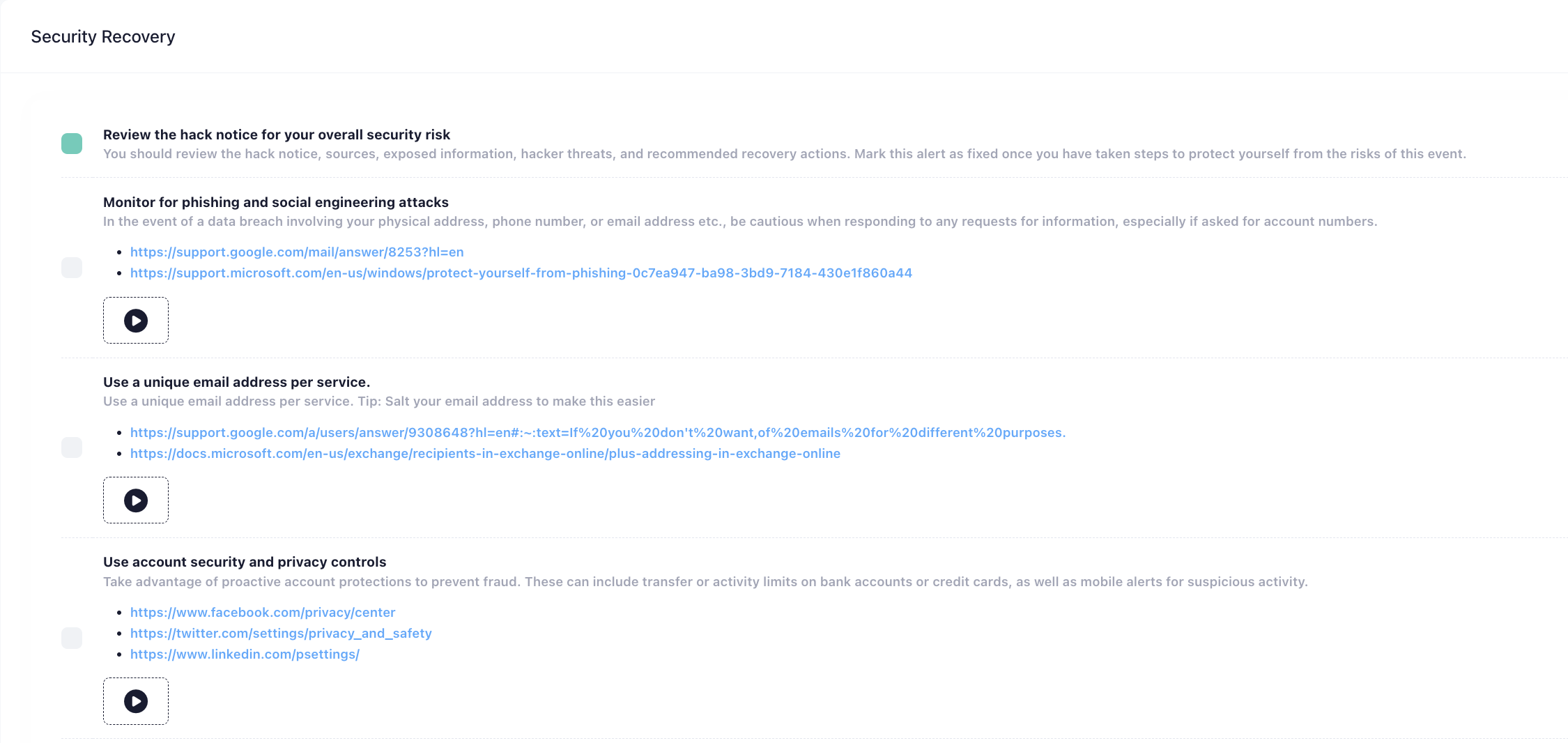Open Twitter privacy and safety settings link
This screenshot has width=1568, height=743.
pyautogui.click(x=280, y=633)
